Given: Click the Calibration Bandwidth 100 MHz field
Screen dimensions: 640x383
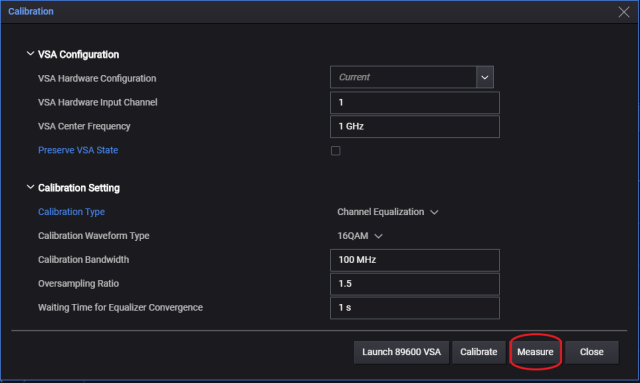Looking at the screenshot, I should [415, 260].
